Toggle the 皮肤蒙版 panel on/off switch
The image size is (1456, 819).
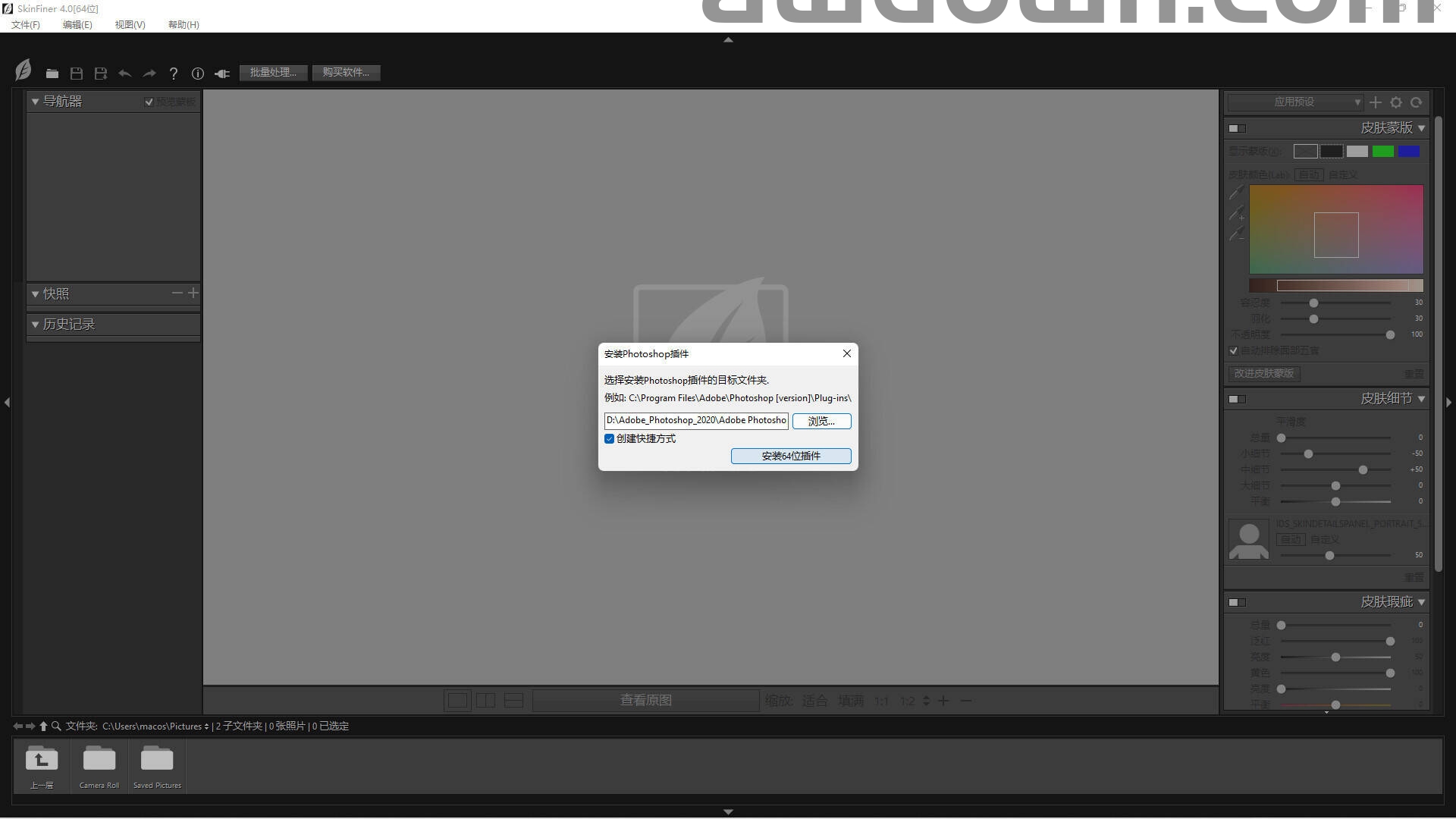1237,128
